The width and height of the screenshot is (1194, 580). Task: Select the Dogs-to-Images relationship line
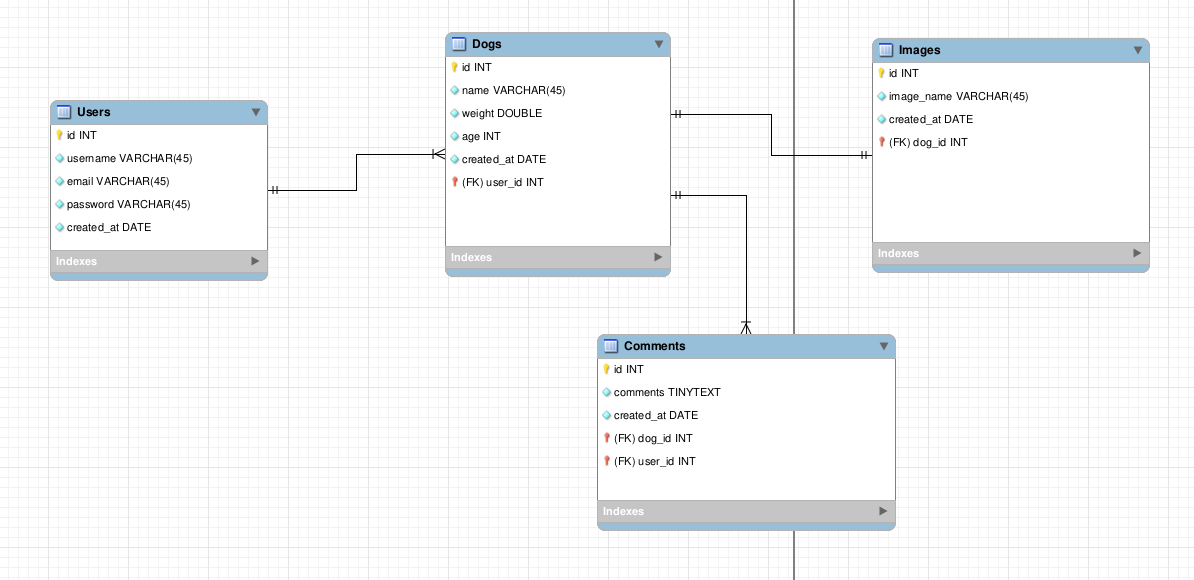click(771, 135)
